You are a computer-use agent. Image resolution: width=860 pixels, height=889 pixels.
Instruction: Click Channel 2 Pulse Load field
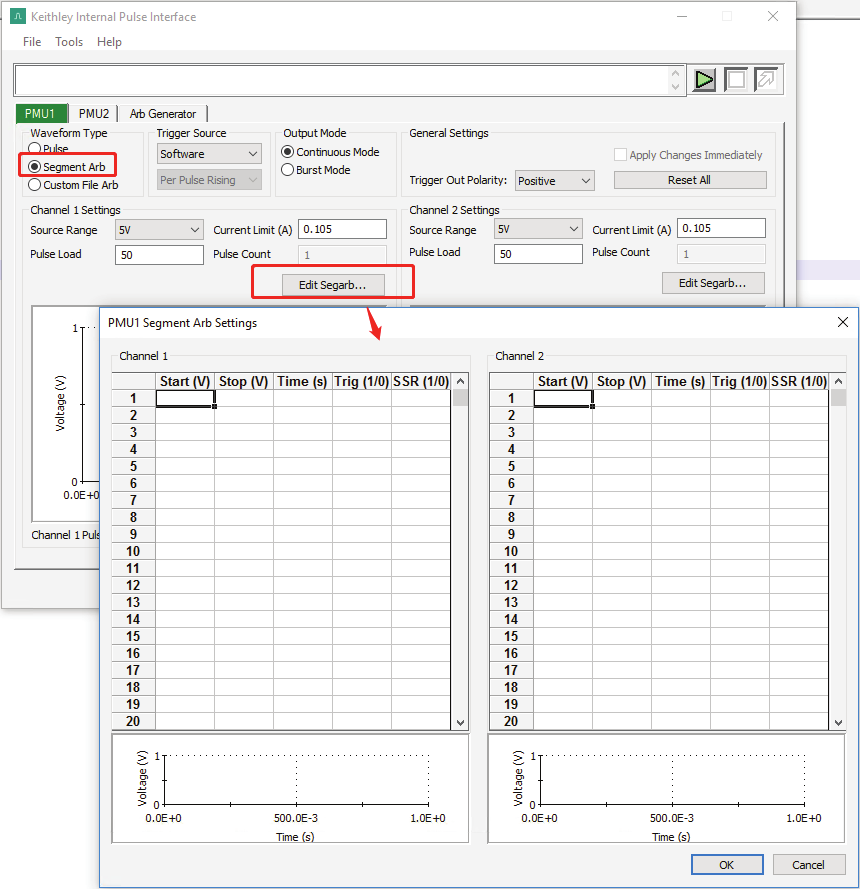point(538,253)
